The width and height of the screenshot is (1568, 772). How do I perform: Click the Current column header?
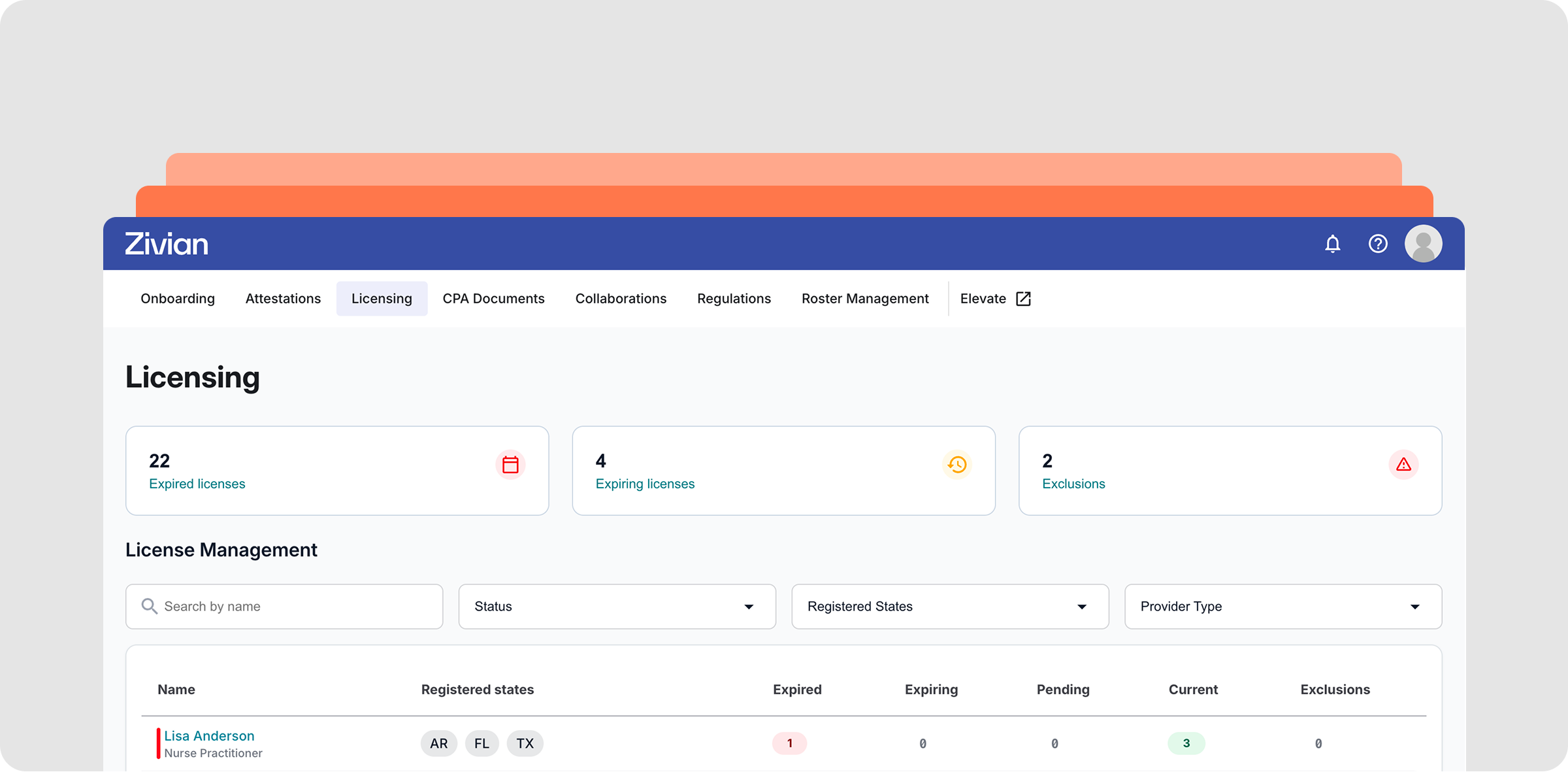[x=1193, y=690]
